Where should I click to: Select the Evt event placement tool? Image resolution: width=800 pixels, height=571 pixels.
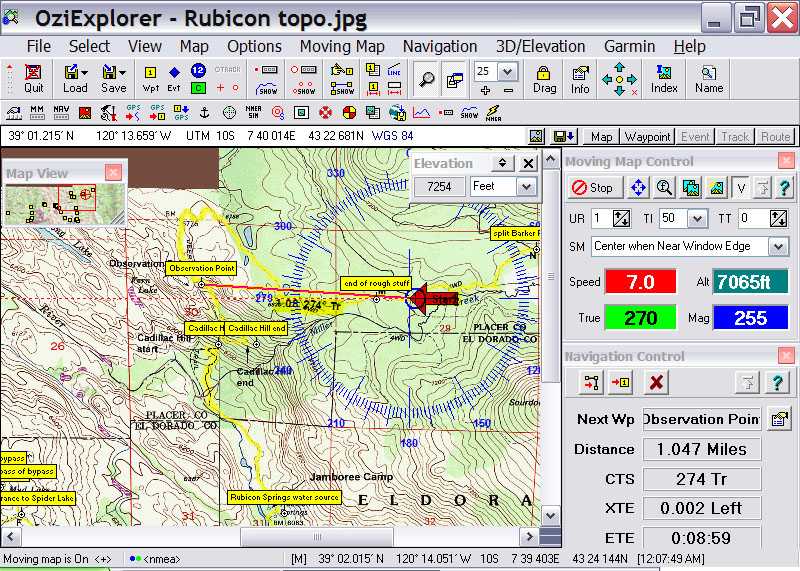point(174,78)
